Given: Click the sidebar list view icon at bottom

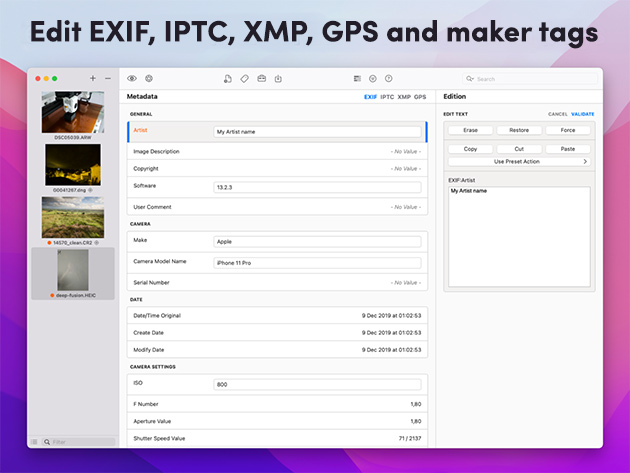Looking at the screenshot, I should point(34,442).
